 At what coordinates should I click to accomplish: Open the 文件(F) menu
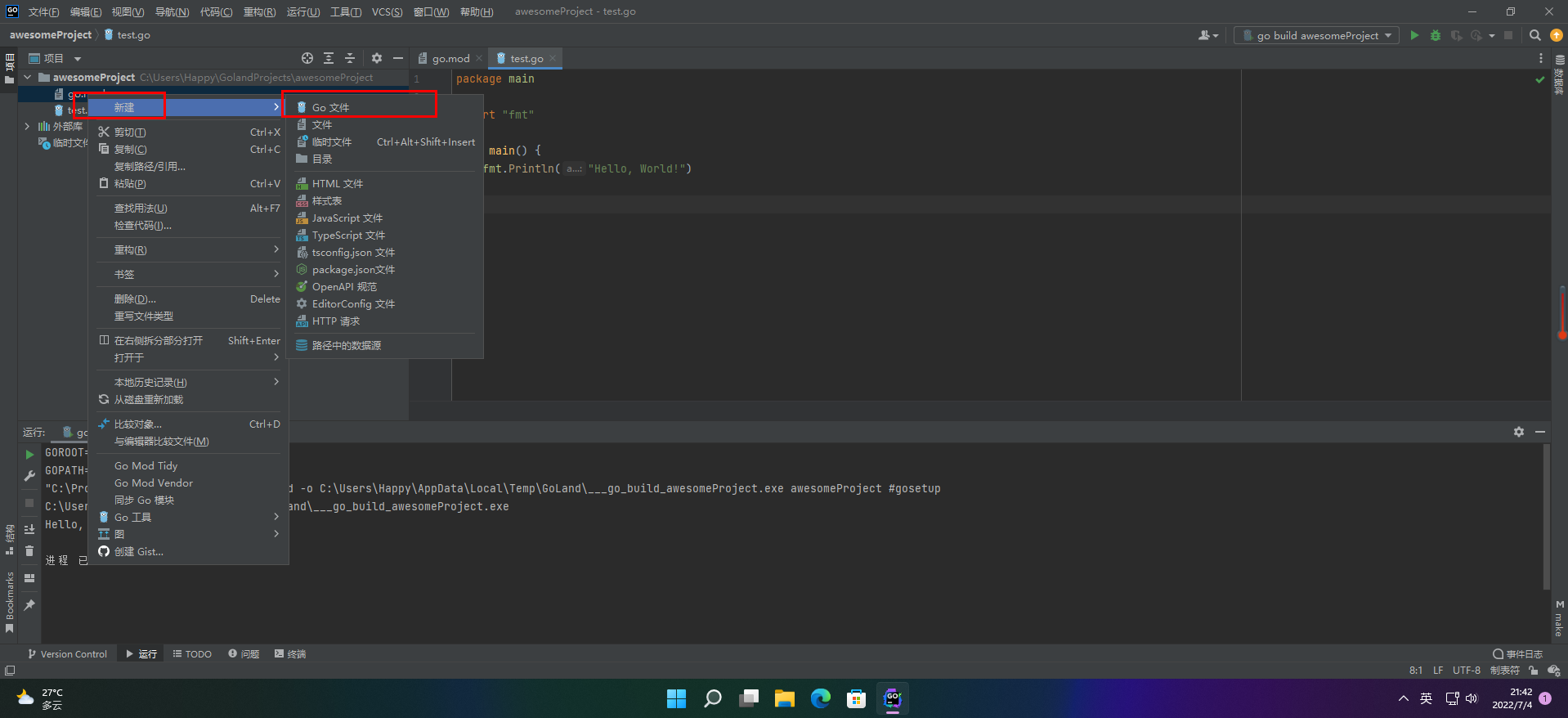tap(43, 11)
